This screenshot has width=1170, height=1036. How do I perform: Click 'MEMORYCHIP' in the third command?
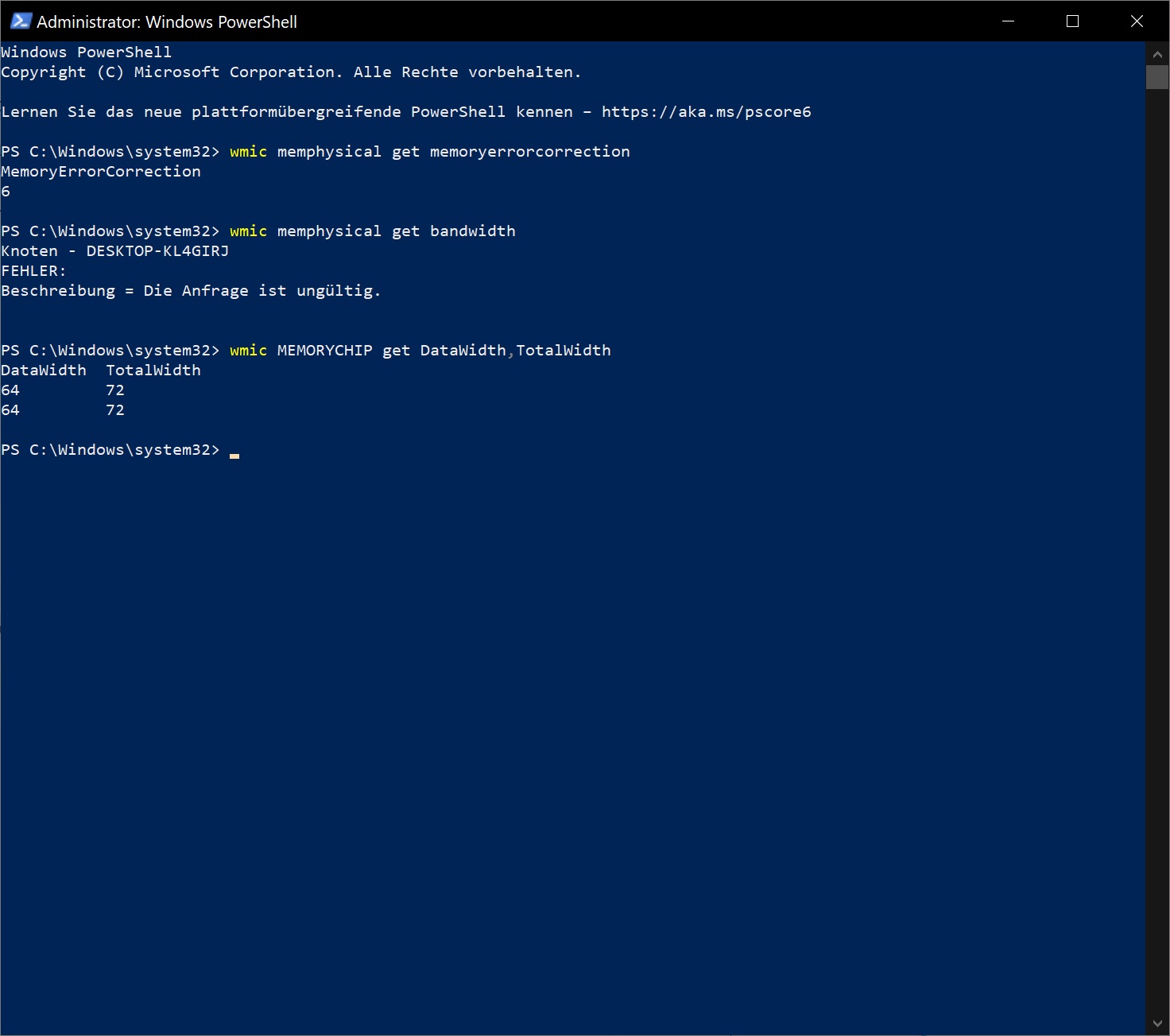click(x=324, y=351)
